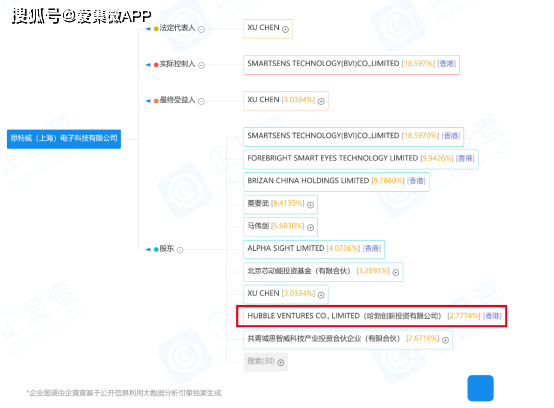Select 法定代表人 label

pyautogui.click(x=177, y=28)
